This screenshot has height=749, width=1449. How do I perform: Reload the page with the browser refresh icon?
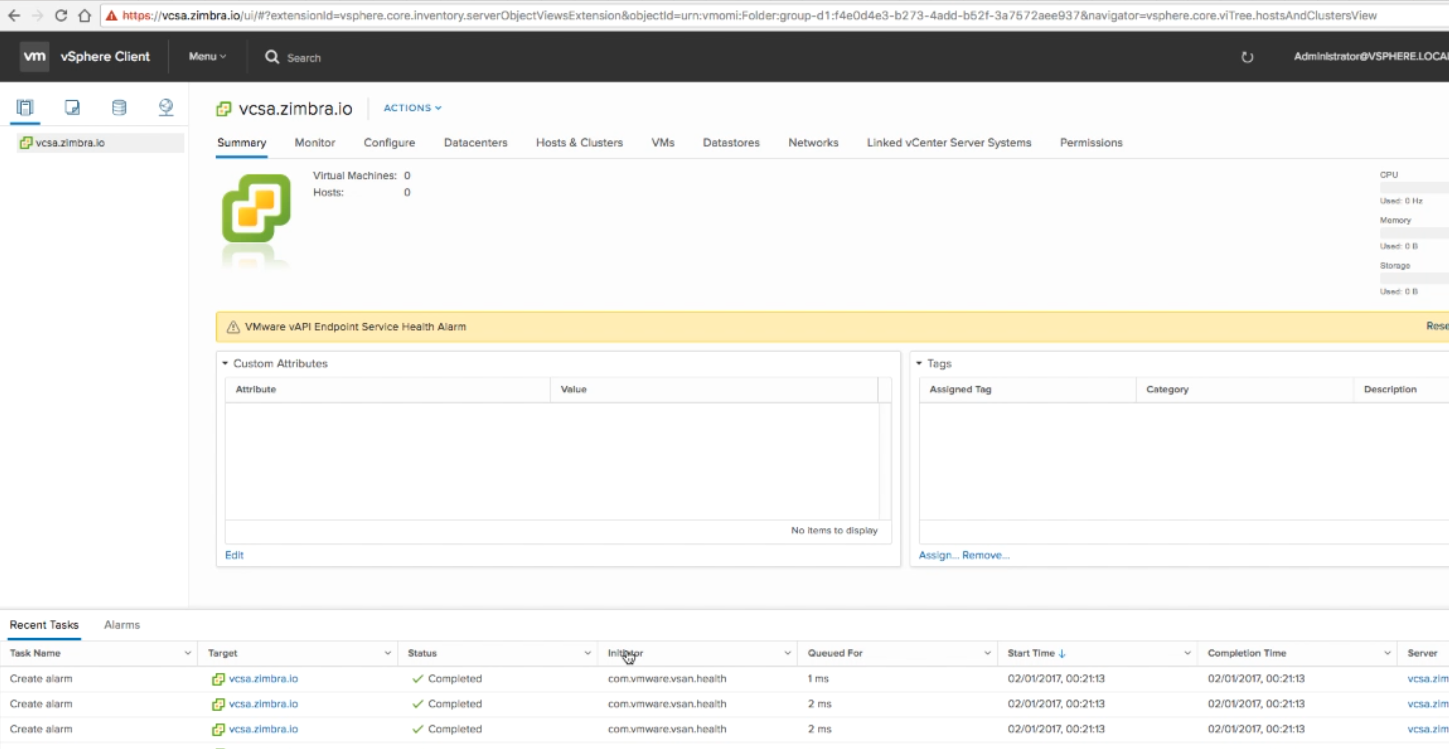tap(61, 16)
